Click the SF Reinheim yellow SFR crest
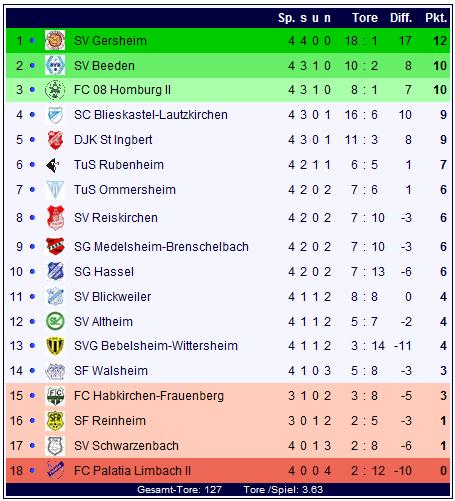Image resolution: width=455 pixels, height=501 pixels. 55,421
